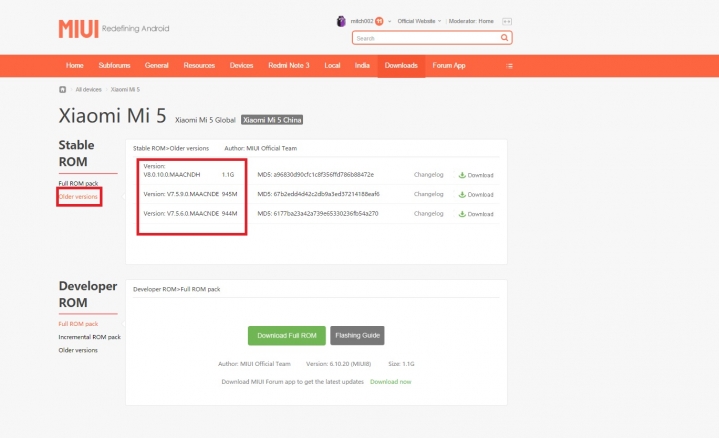Expand the mitch002 user dropdown arrow

click(x=389, y=21)
